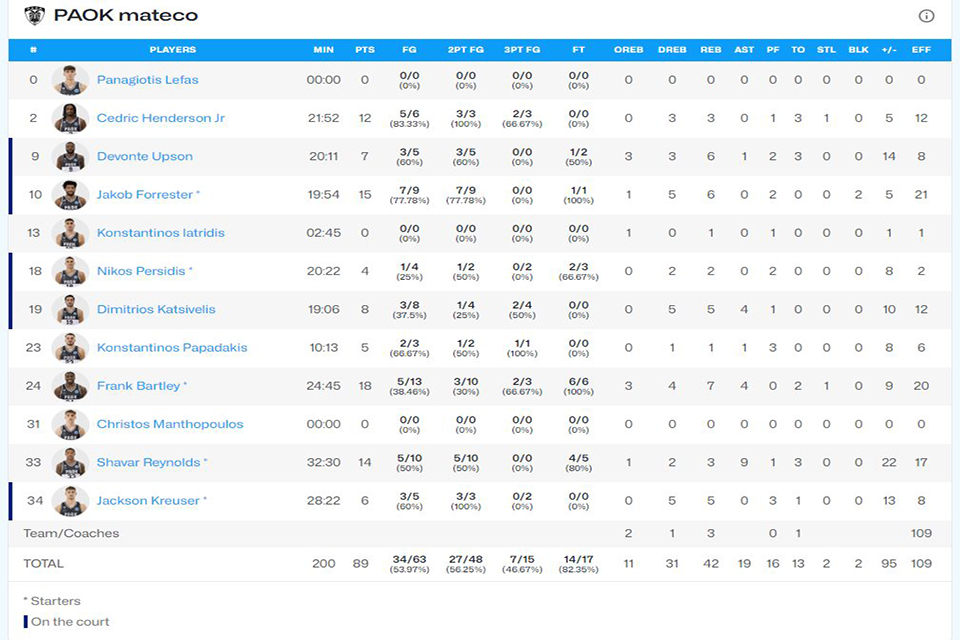The height and width of the screenshot is (640, 960).
Task: Open Panagiotis Lefas player profile
Action: [148, 80]
